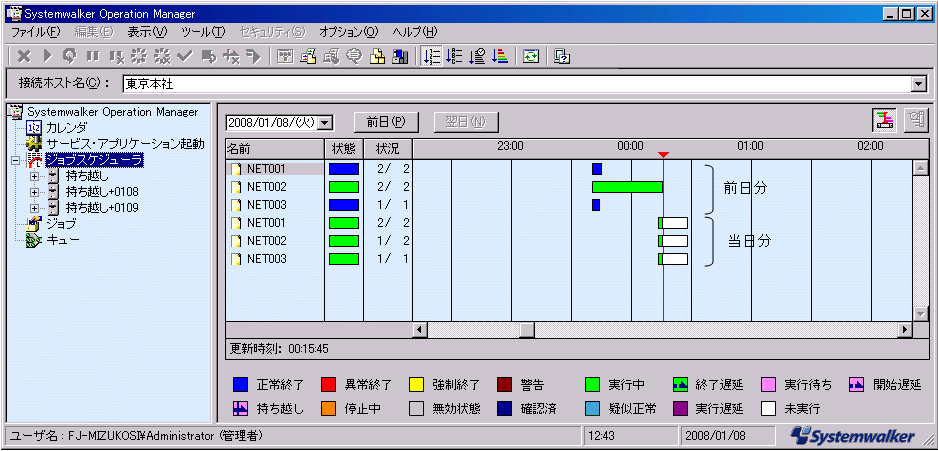Click the Gantt chart view icon at top right
This screenshot has height=451, width=938.
pos(883,120)
